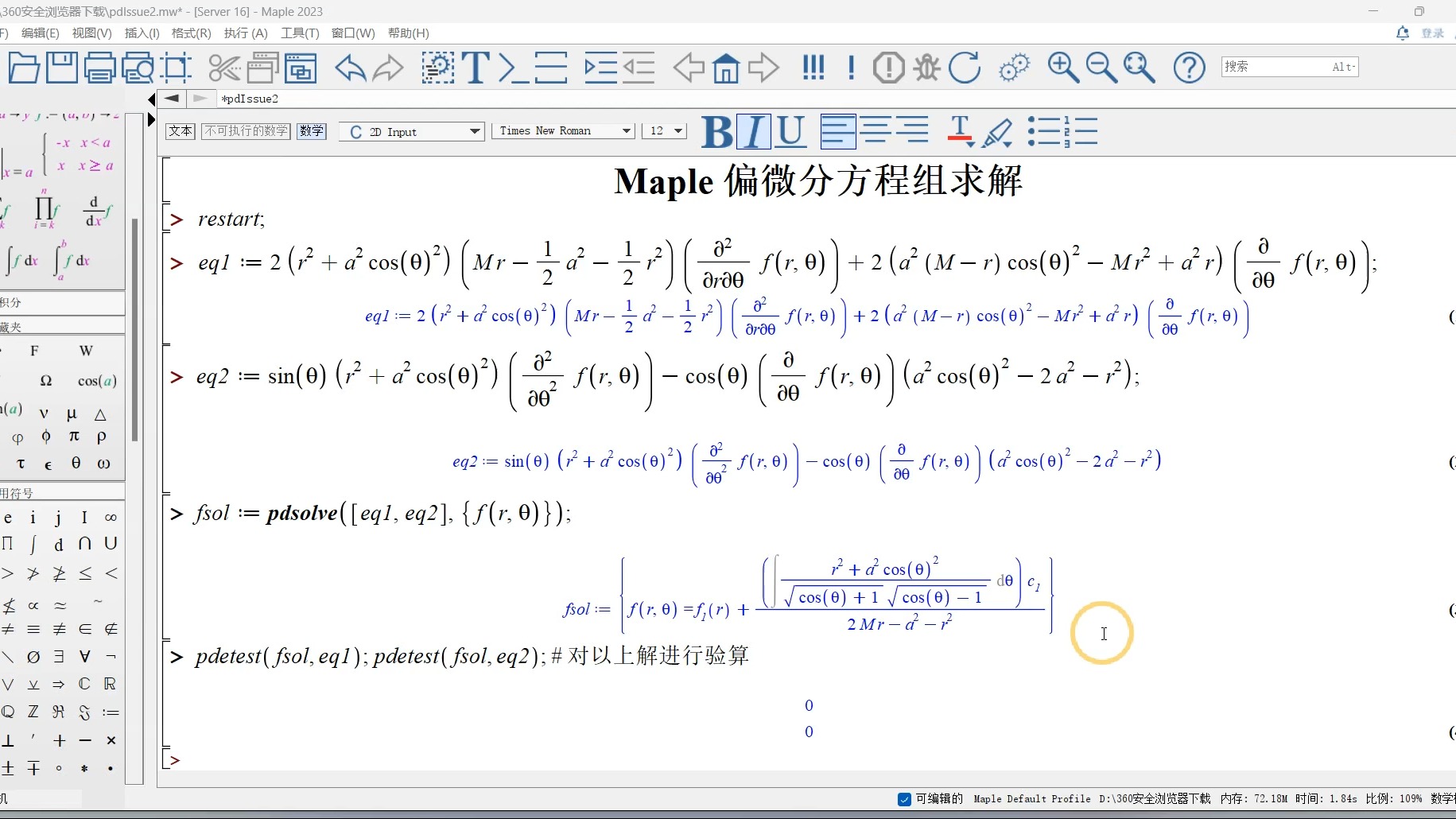
Task: Open the 帮助(H) menu
Action: (409, 33)
